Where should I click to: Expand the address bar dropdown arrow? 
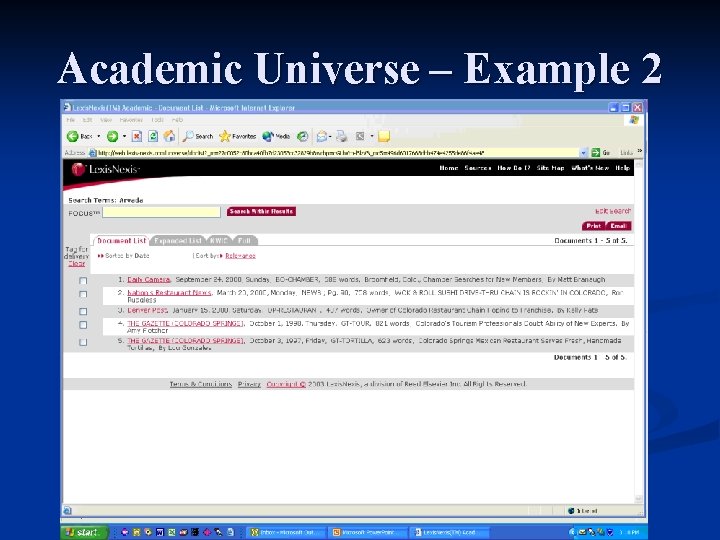pos(584,152)
